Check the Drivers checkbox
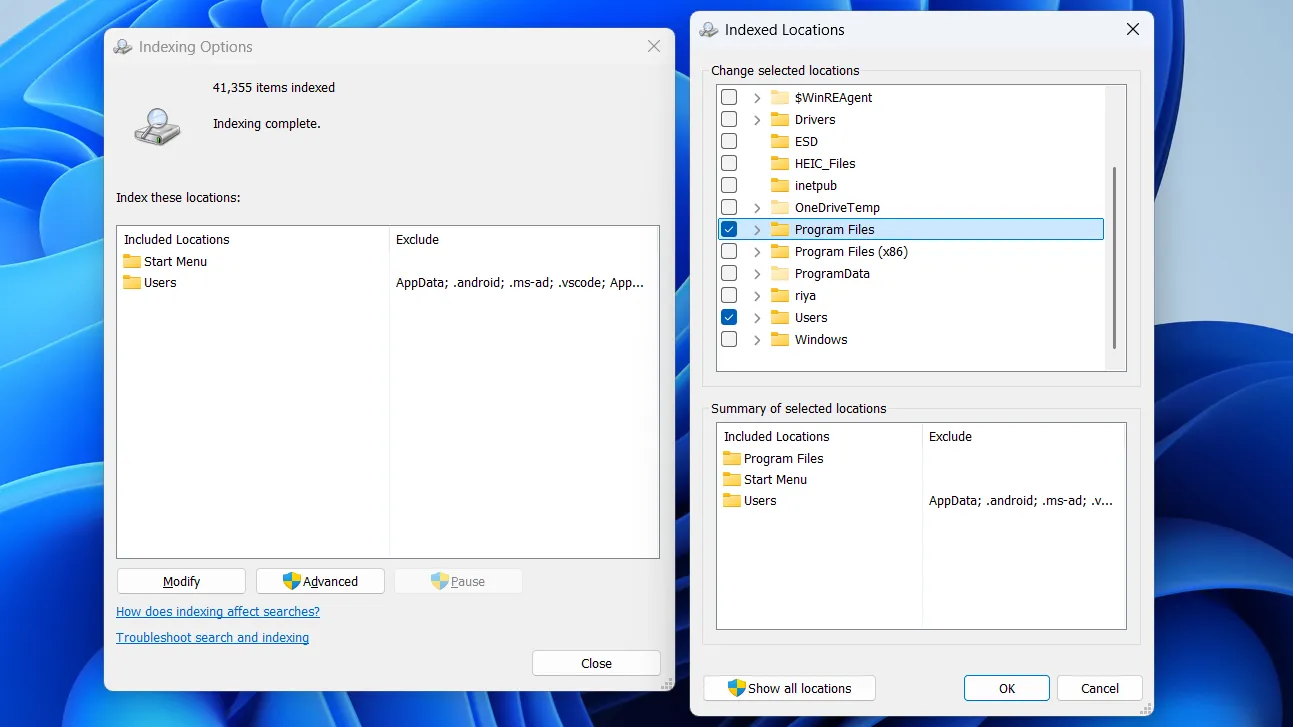The image size is (1293, 727). pos(729,119)
